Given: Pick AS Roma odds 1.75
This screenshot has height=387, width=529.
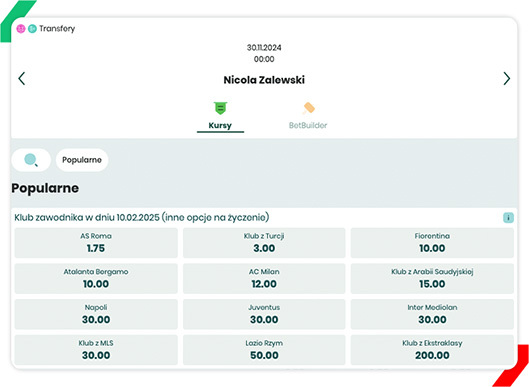Looking at the screenshot, I should pos(96,243).
